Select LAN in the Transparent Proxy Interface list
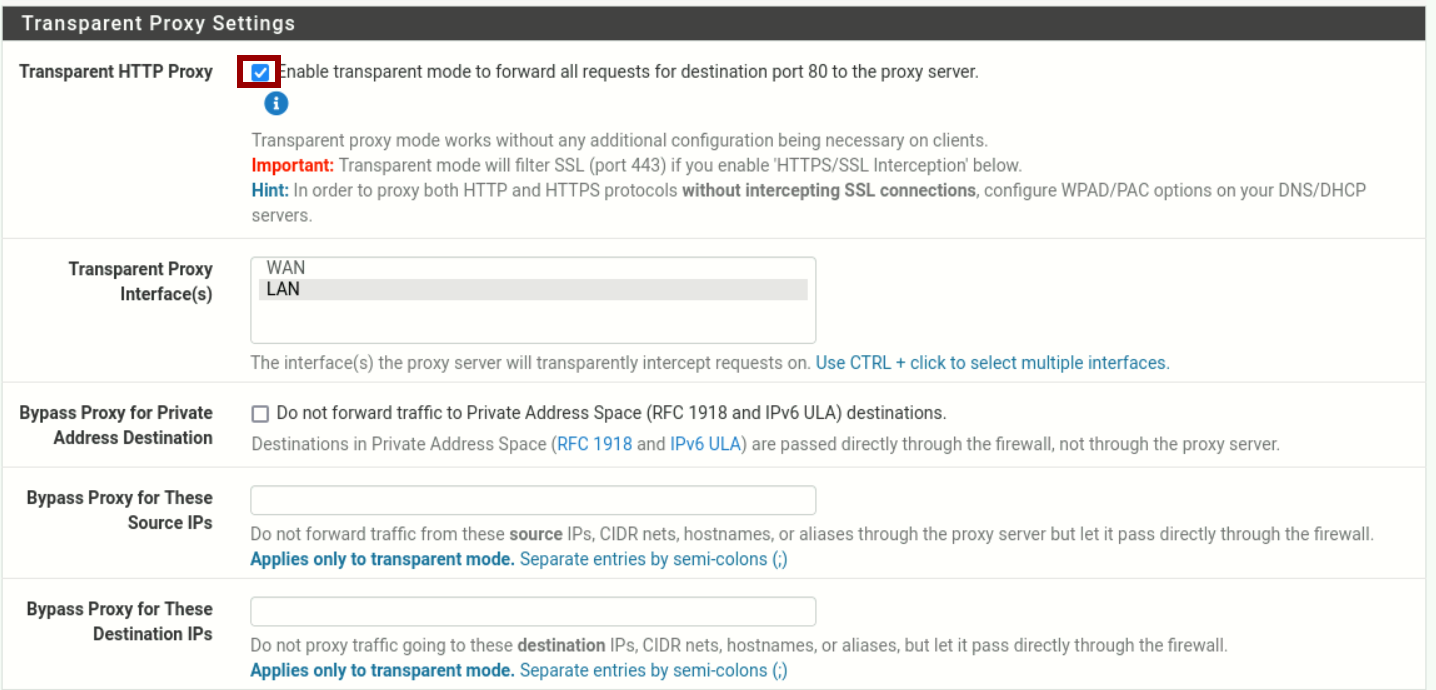Image resolution: width=1436 pixels, height=690 pixels. click(283, 290)
